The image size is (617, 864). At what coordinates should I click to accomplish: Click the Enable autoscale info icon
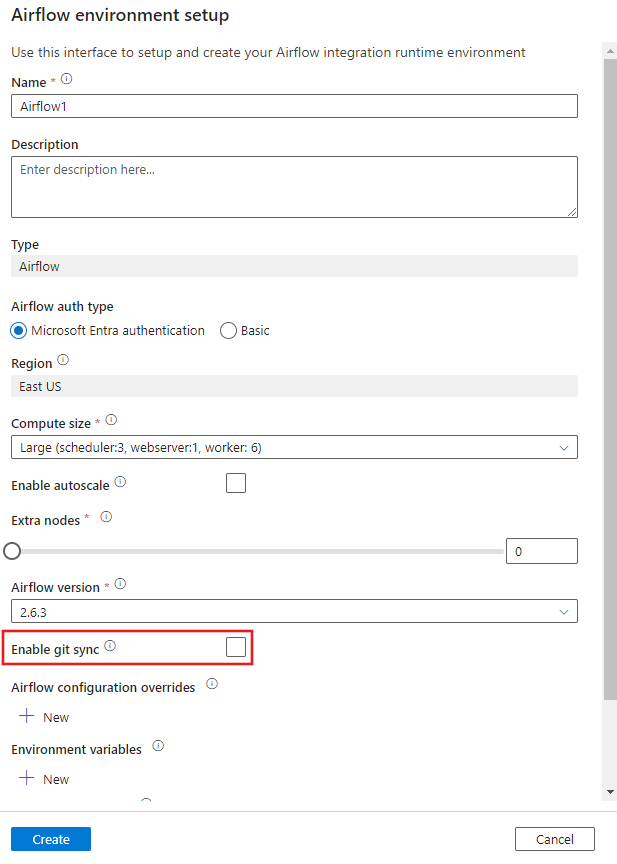[x=119, y=481]
